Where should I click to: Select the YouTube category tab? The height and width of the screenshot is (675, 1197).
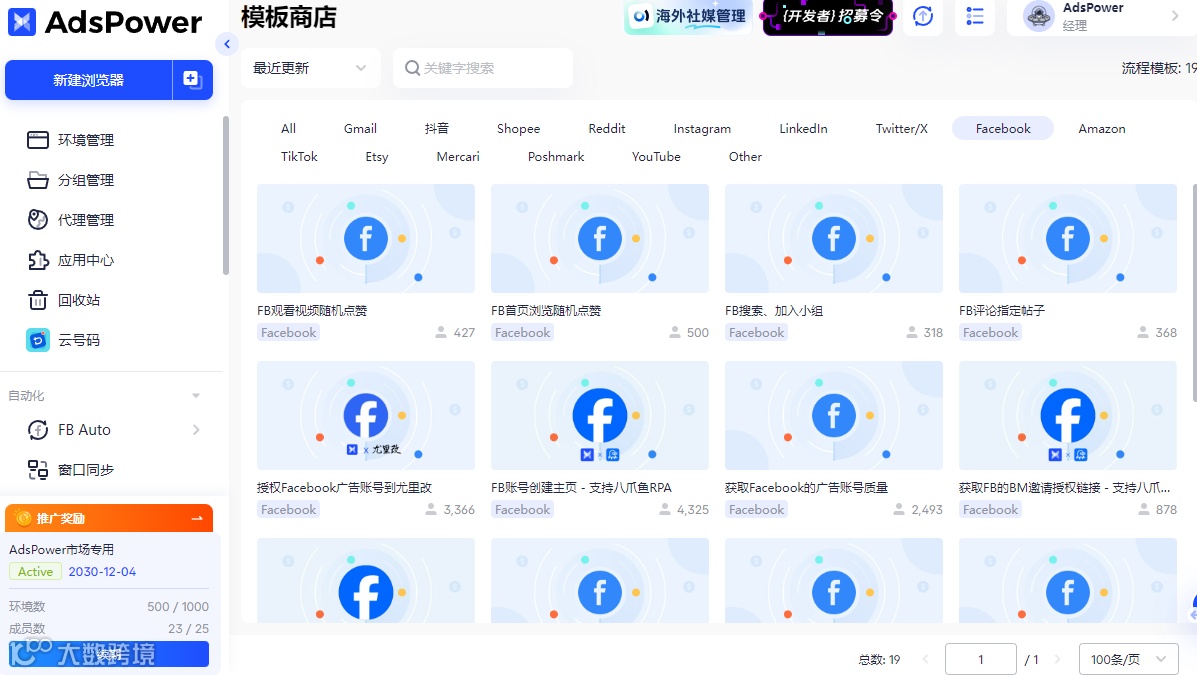[x=656, y=157]
